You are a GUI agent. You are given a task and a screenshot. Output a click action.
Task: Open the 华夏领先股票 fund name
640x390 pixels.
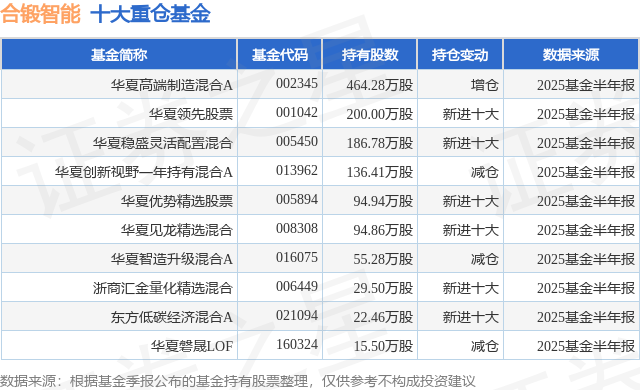click(x=191, y=114)
